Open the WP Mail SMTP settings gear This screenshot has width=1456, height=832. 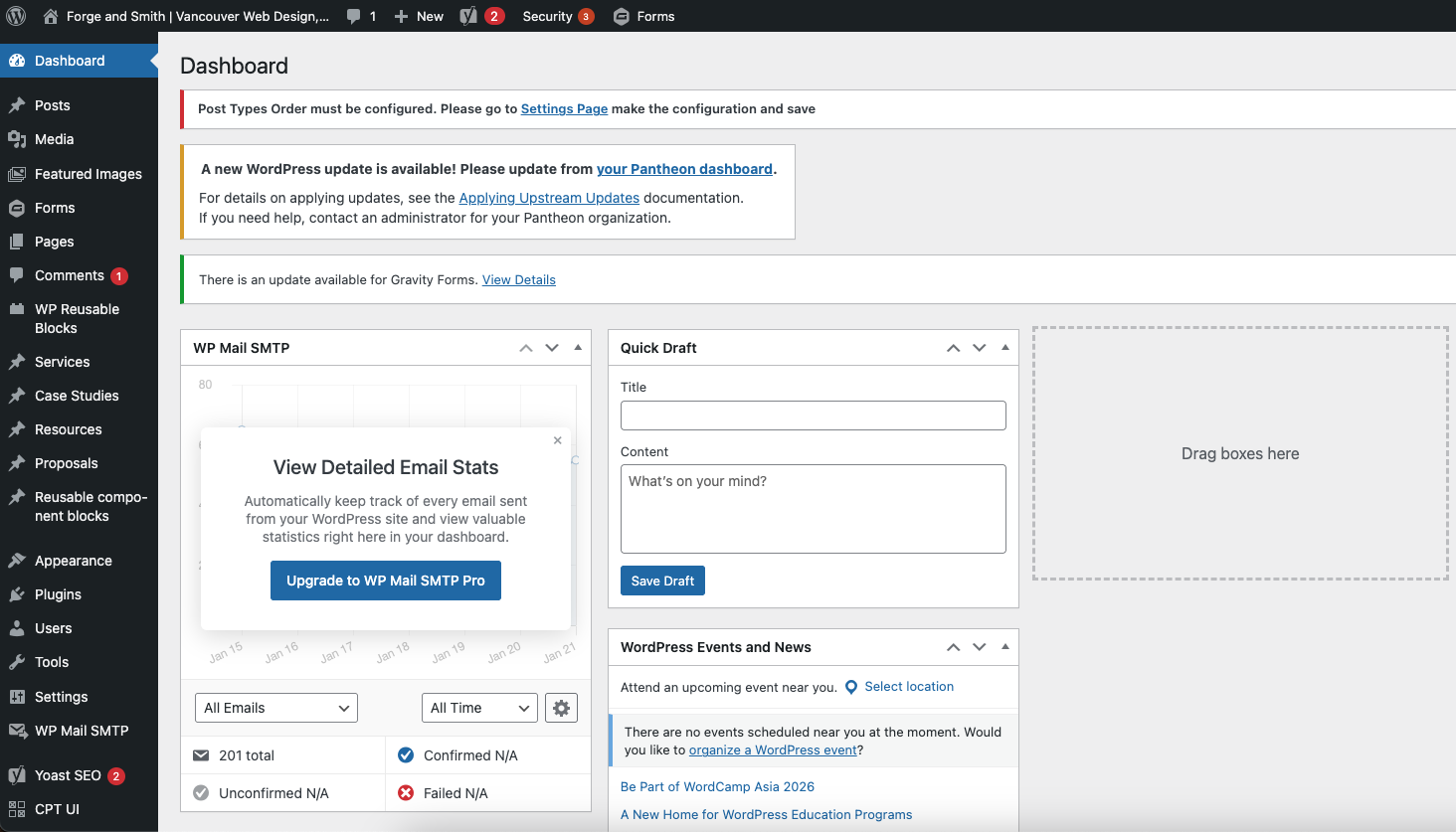tap(561, 708)
